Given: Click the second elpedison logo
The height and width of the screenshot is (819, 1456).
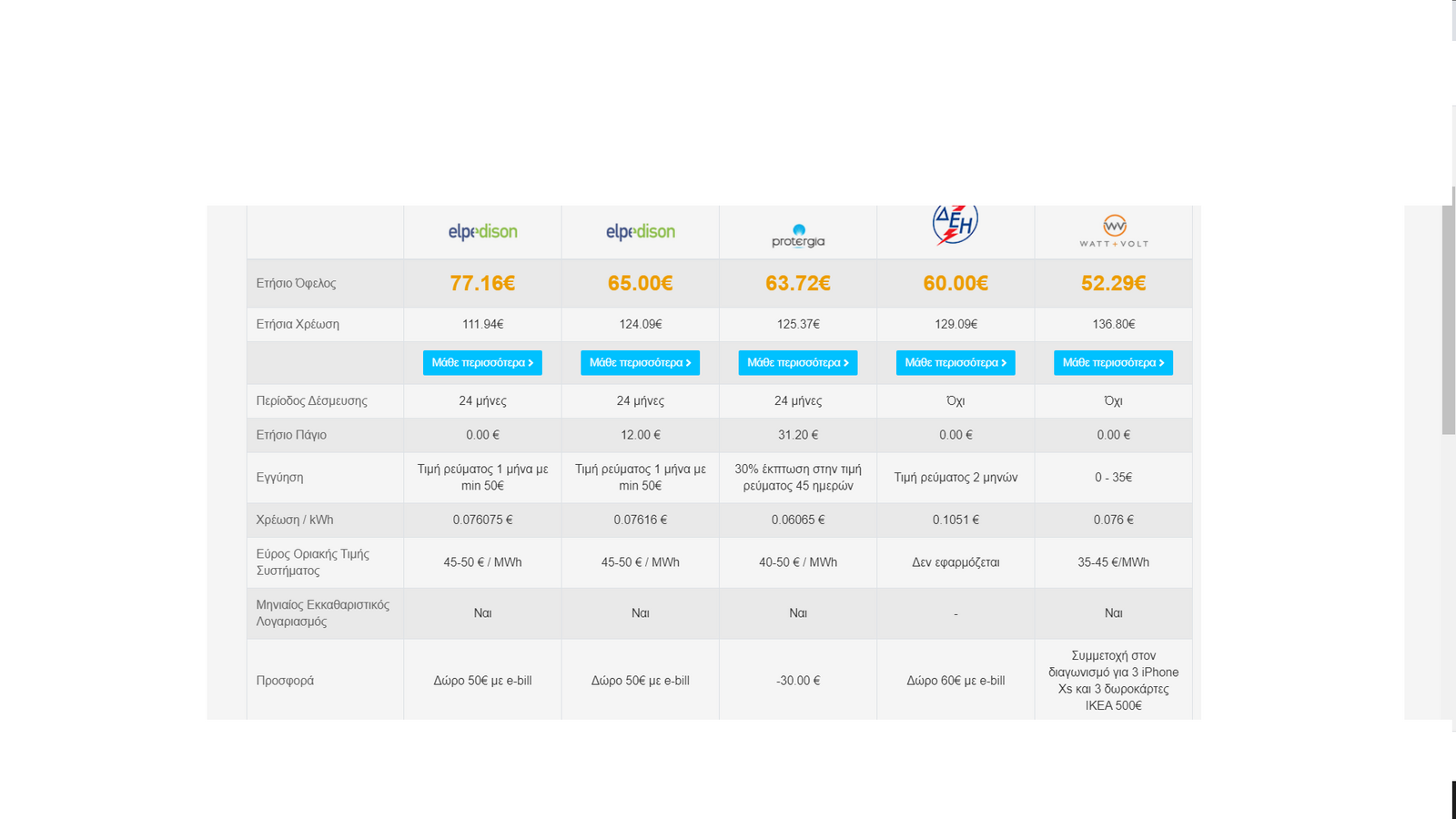Looking at the screenshot, I should (641, 232).
